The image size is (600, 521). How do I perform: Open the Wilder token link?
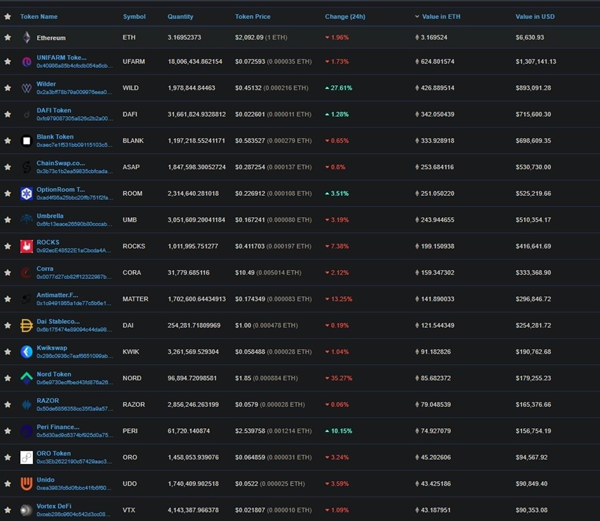(x=46, y=84)
